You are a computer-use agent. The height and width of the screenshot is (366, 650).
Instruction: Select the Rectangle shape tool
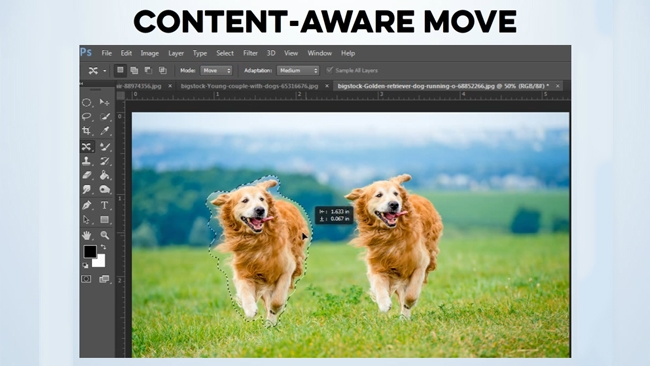[104, 220]
